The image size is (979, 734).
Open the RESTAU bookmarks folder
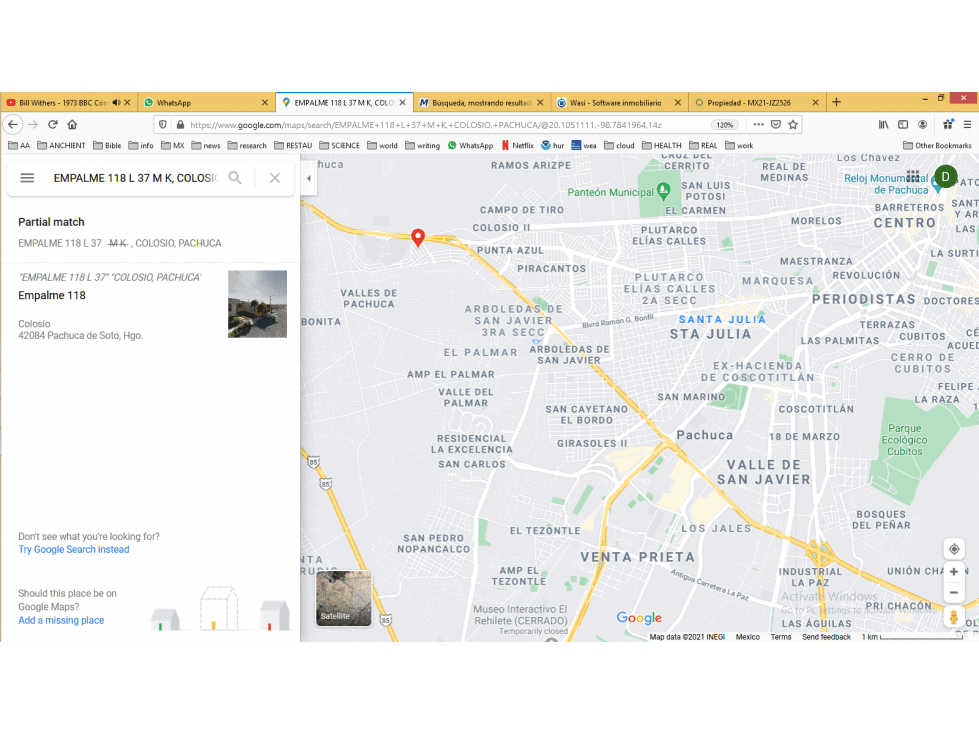coord(293,145)
